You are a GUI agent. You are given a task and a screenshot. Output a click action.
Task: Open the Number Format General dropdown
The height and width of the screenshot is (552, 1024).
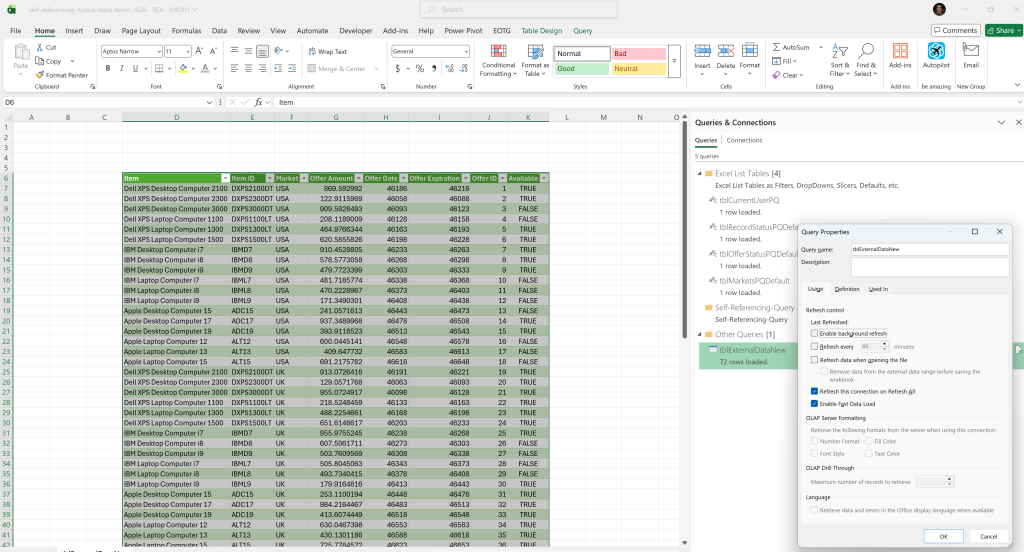click(x=466, y=51)
